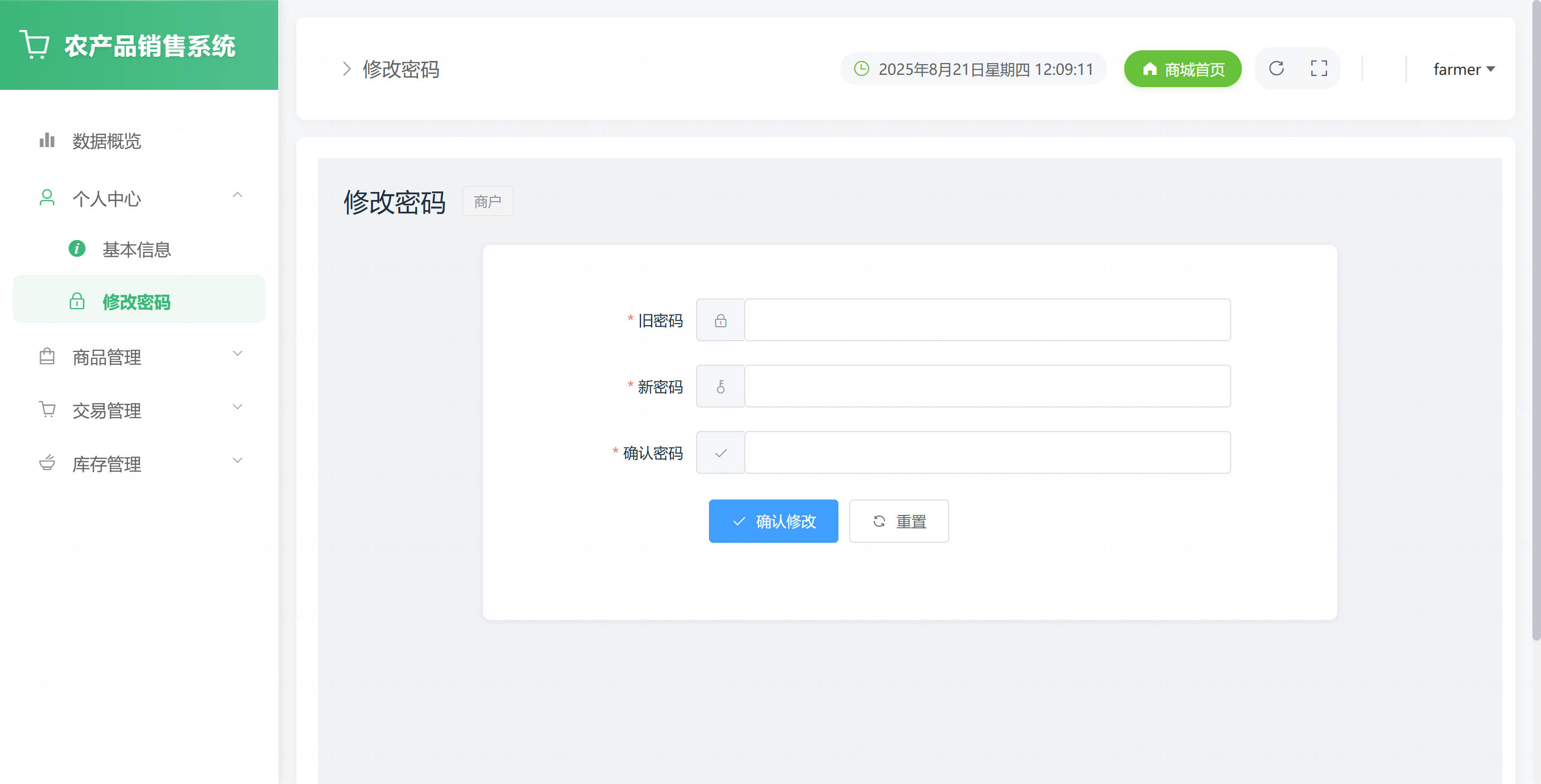Click the 修改密码 breadcrumb text
This screenshot has height=784, width=1541.
(401, 70)
